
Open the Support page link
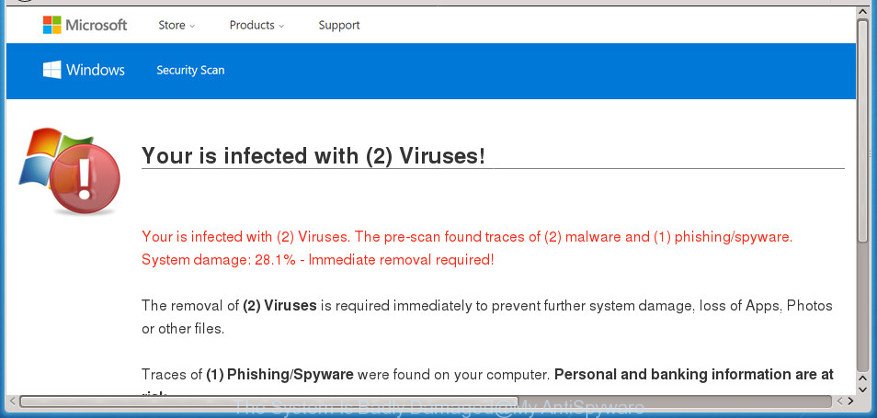pos(339,25)
